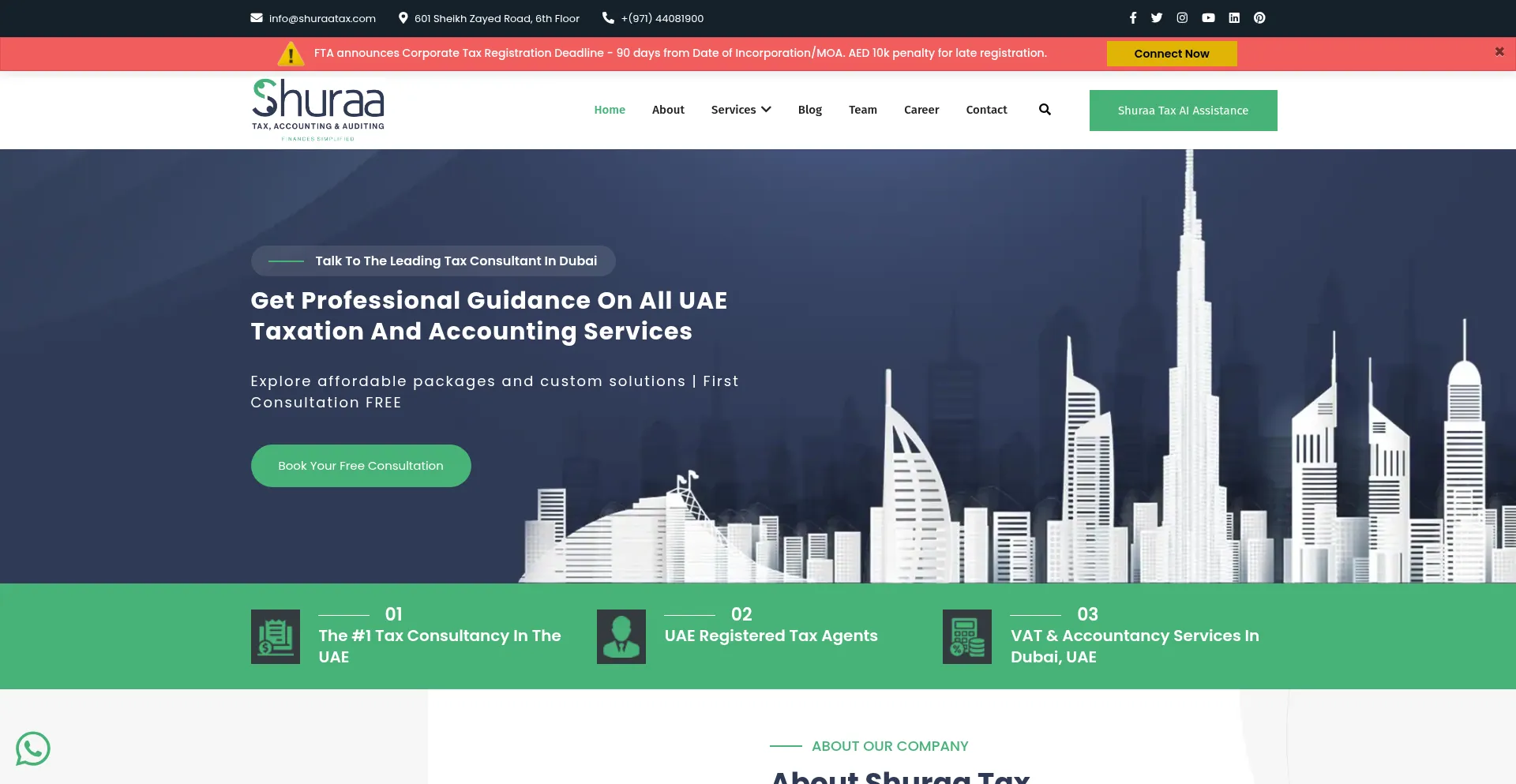Click The #1 Tax Consultancy text

click(x=439, y=646)
